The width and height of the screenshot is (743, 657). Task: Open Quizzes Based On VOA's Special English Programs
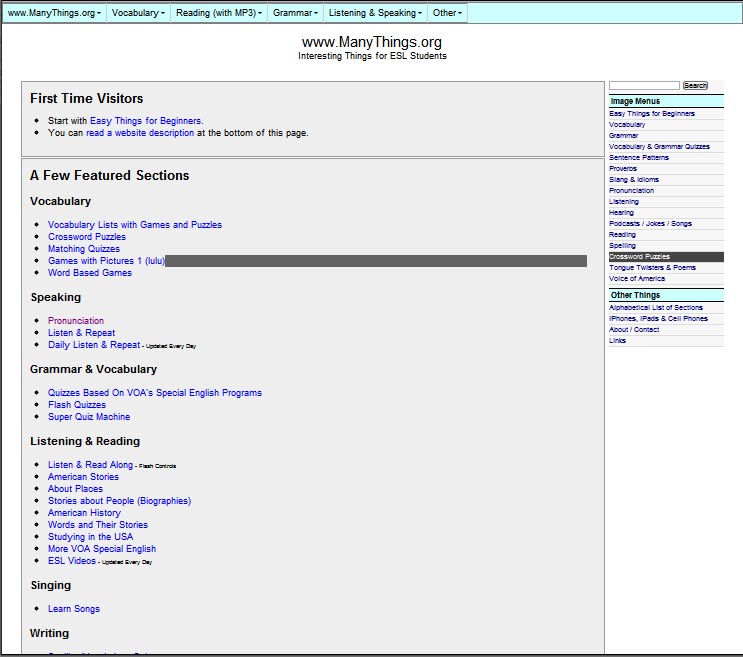click(154, 393)
